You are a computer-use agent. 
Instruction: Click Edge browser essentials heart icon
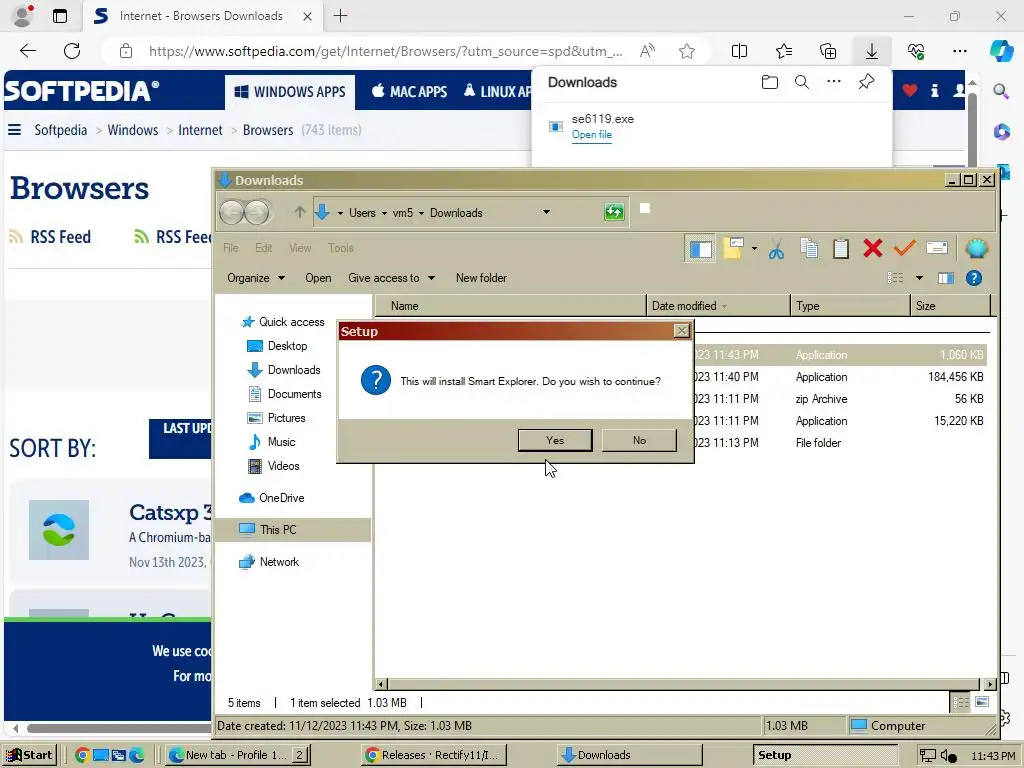click(916, 51)
